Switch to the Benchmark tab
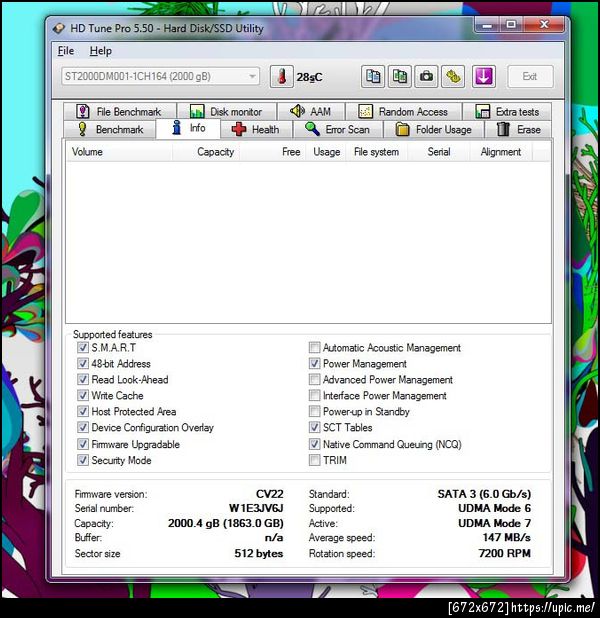Viewport: 600px width, 618px height. [110, 129]
